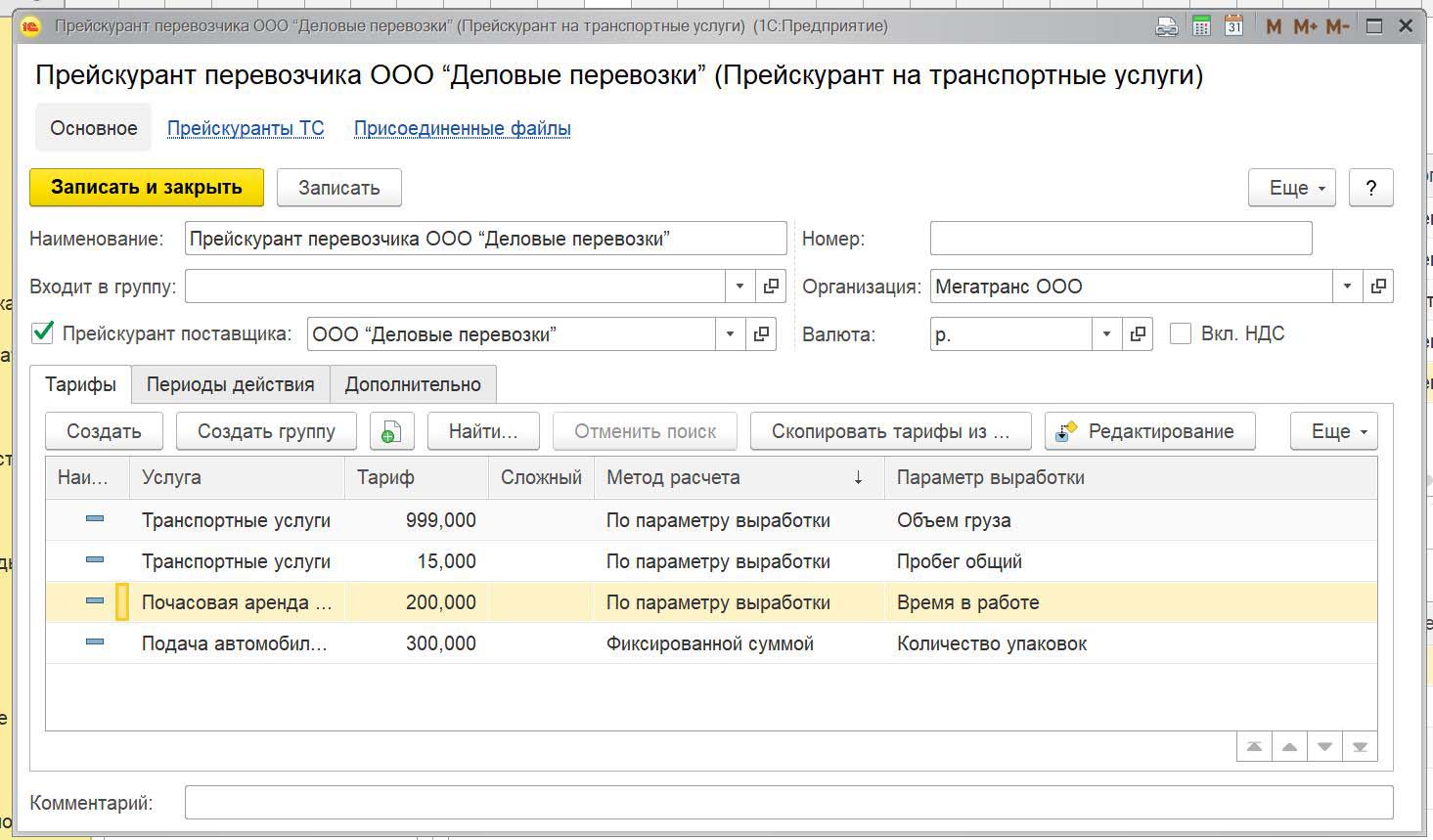Click Найти... button
The height and width of the screenshot is (840, 1433).
coord(483,431)
